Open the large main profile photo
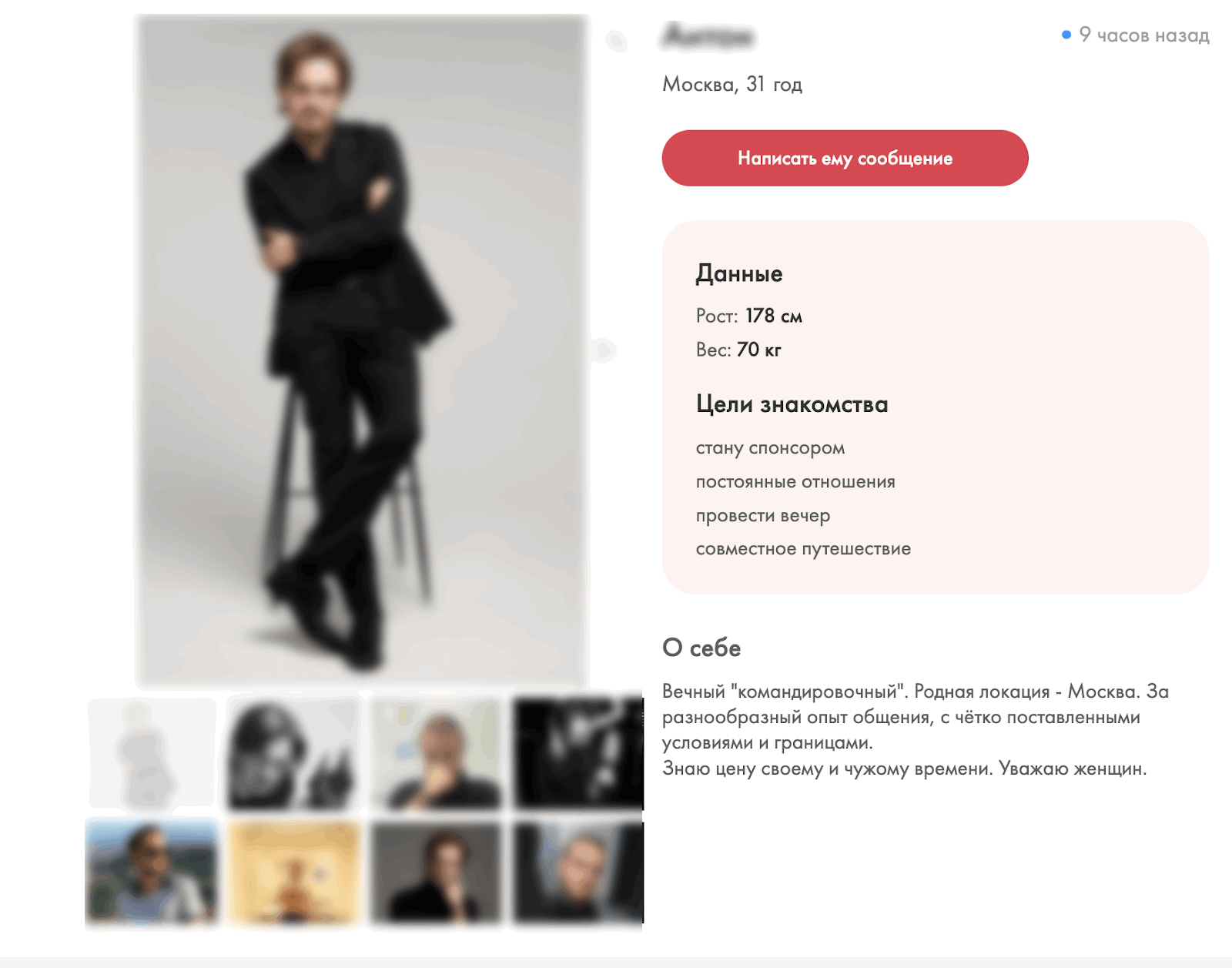The height and width of the screenshot is (968, 1232). coord(360,350)
